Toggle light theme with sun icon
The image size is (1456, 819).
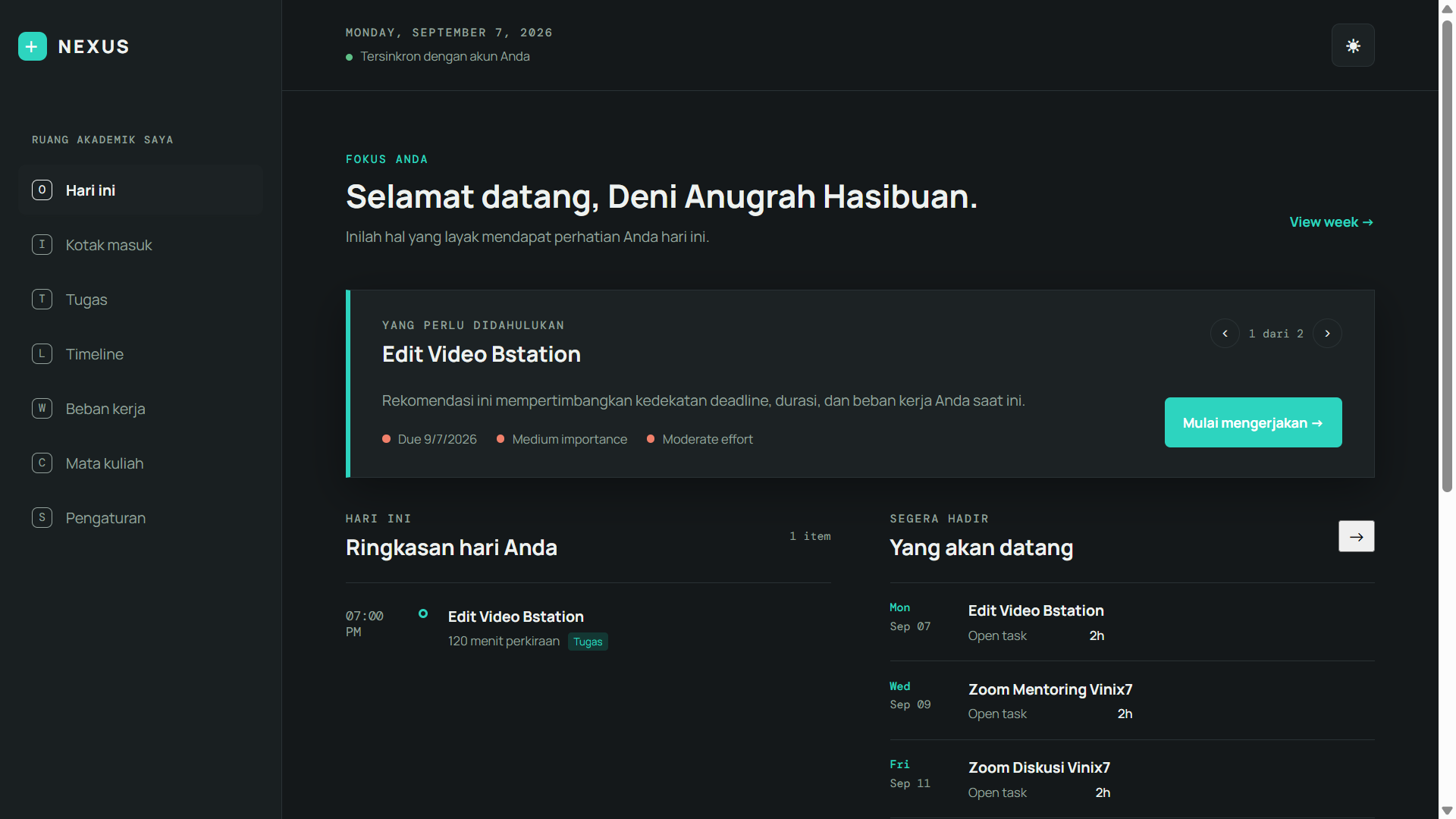click(x=1353, y=45)
